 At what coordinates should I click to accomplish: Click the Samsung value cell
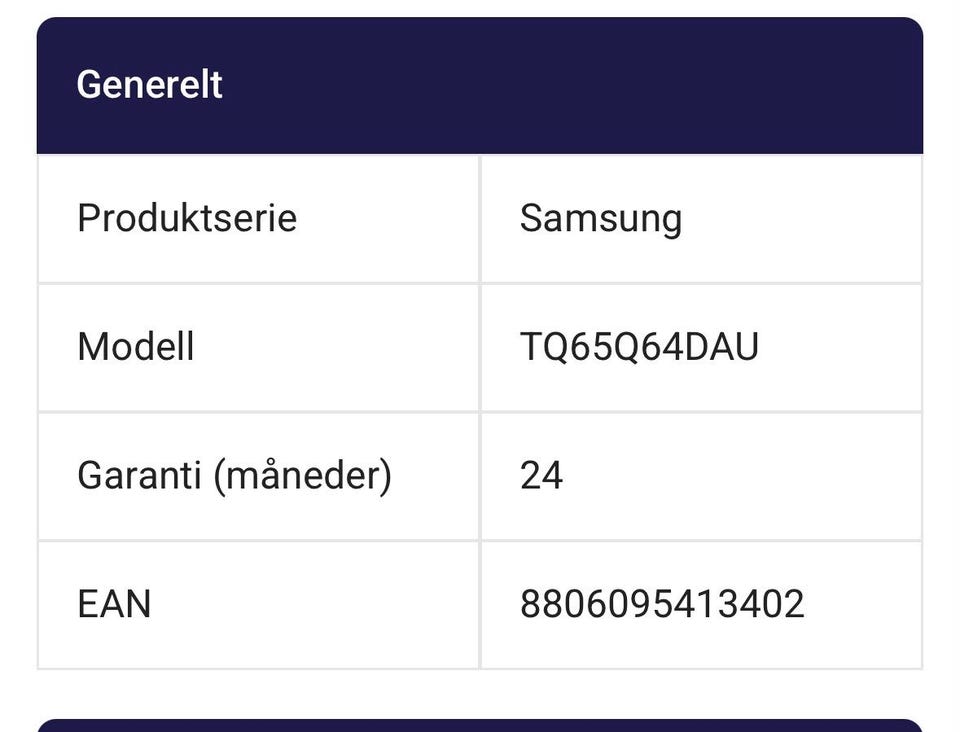[701, 219]
